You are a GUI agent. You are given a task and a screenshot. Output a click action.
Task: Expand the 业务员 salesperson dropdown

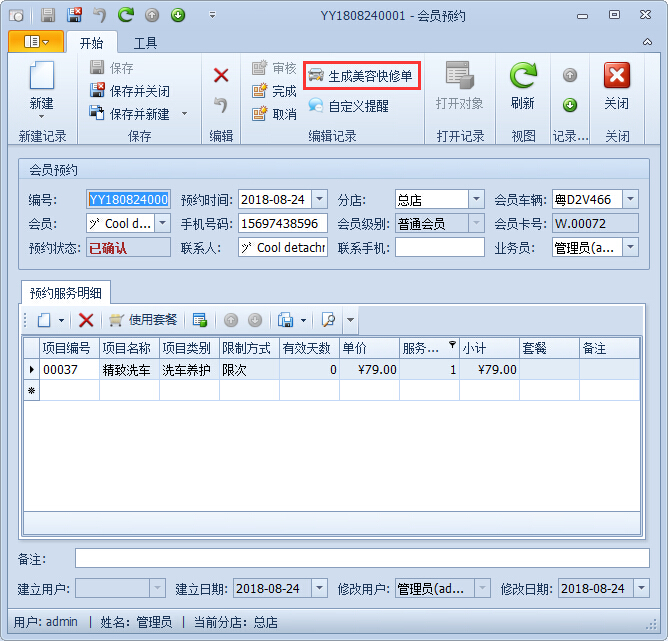(631, 247)
